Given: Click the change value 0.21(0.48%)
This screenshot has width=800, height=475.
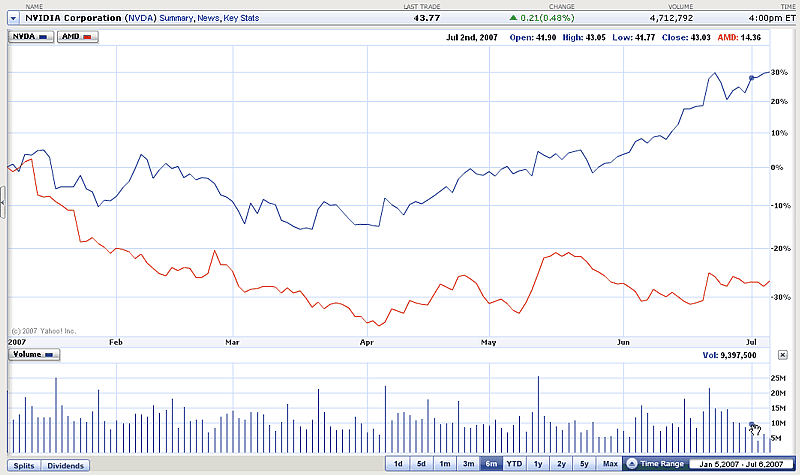Looking at the screenshot, I should [x=547, y=18].
